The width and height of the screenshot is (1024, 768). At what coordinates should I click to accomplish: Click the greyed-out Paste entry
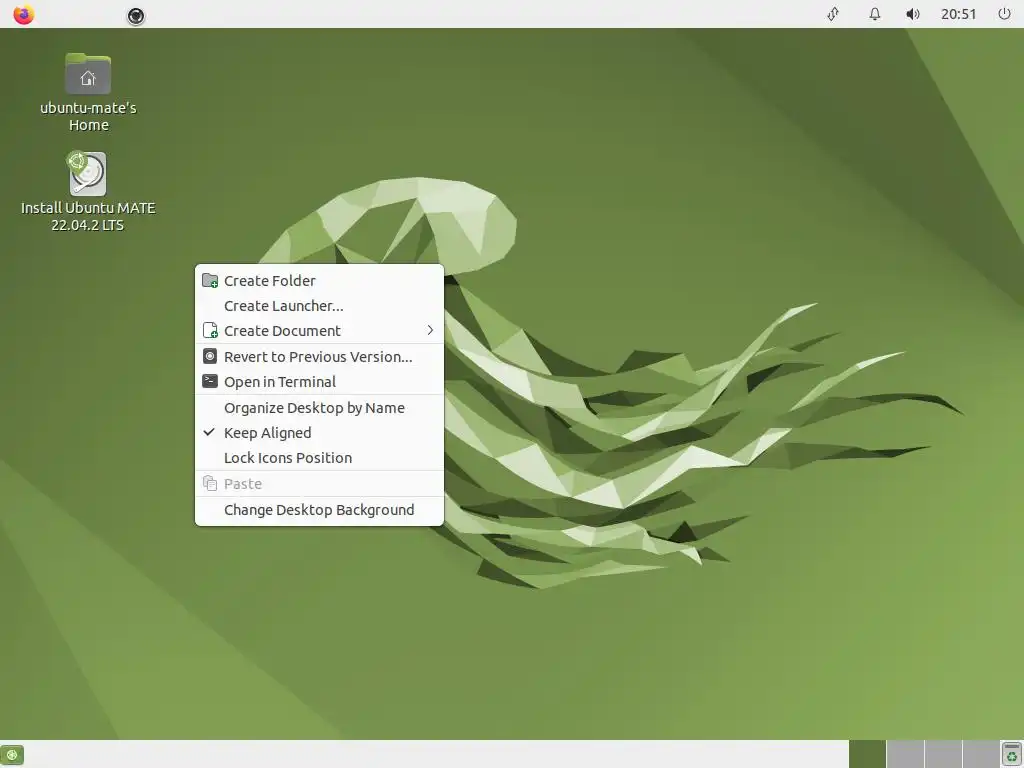point(319,484)
